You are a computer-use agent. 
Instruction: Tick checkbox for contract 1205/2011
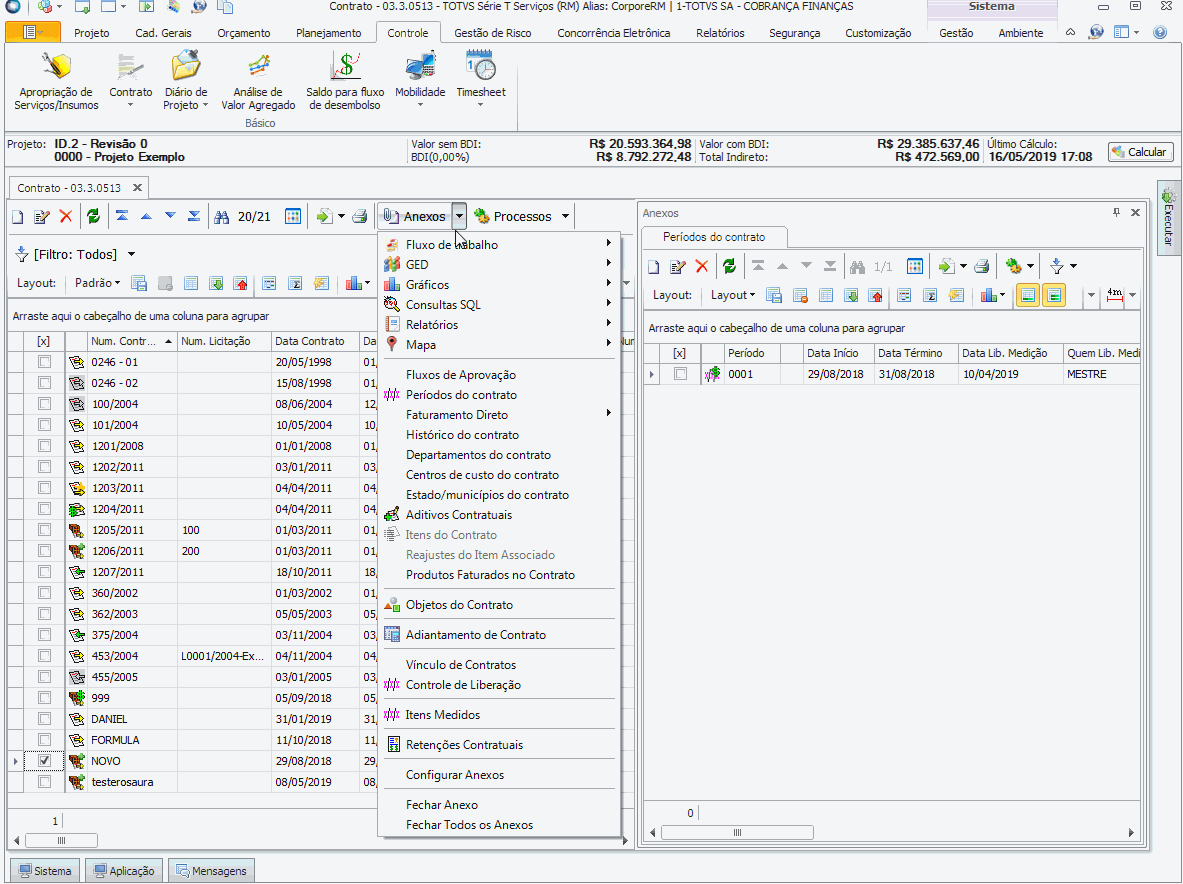coord(45,530)
